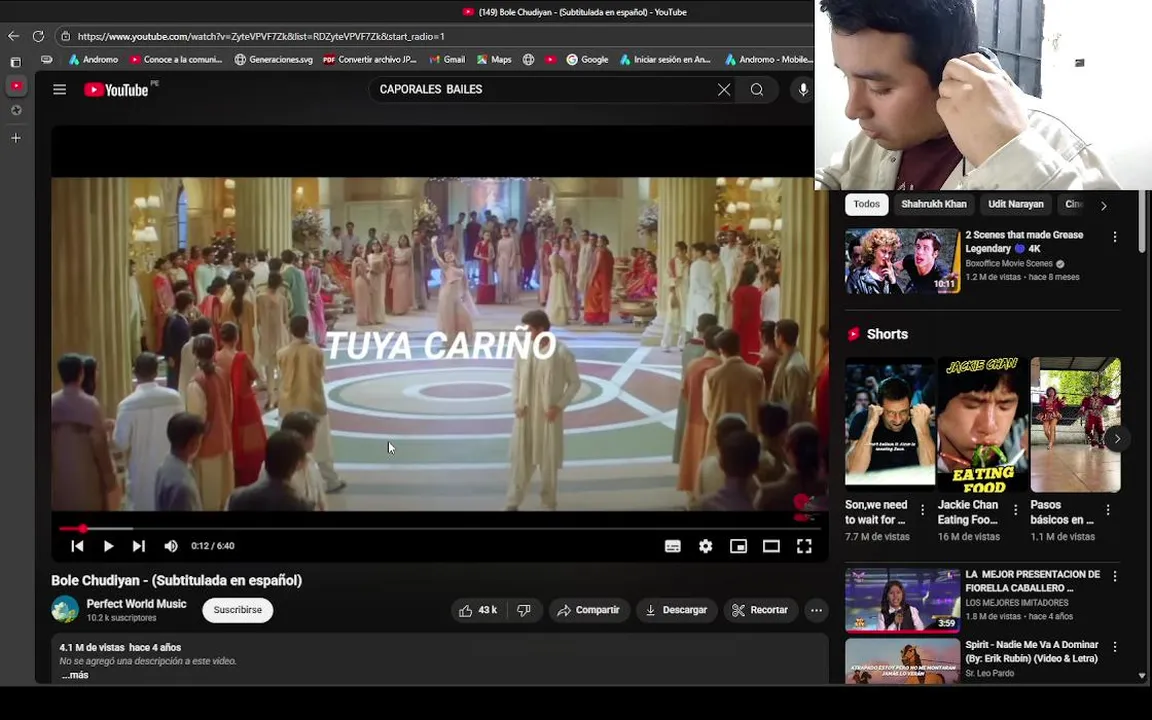Open the Google bookmark
Screen dimensions: 1152x720
[587, 60]
